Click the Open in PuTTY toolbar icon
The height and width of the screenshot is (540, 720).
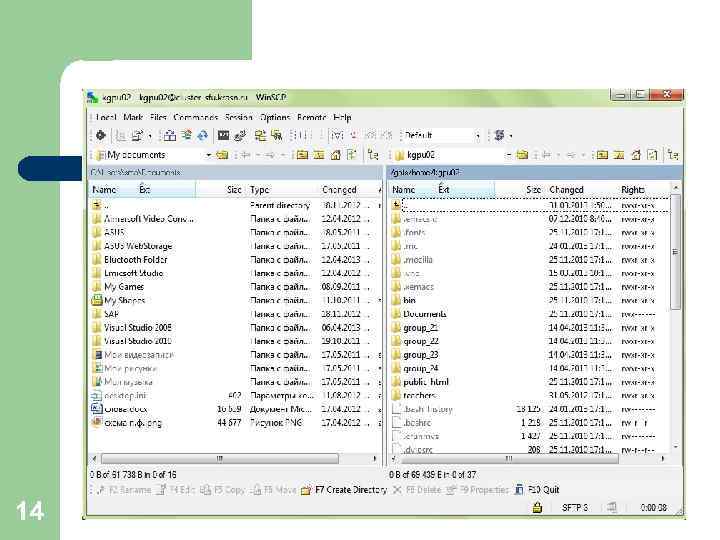click(240, 135)
